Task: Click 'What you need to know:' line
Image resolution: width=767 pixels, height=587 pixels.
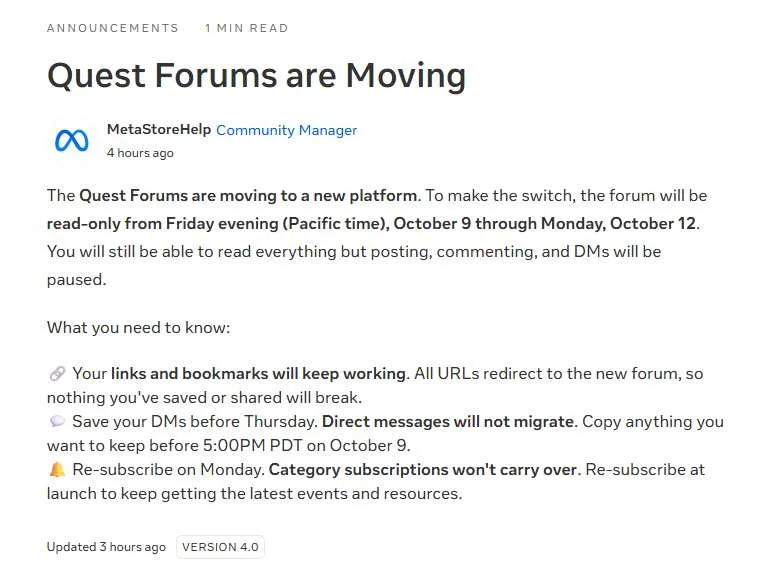Action: point(138,327)
